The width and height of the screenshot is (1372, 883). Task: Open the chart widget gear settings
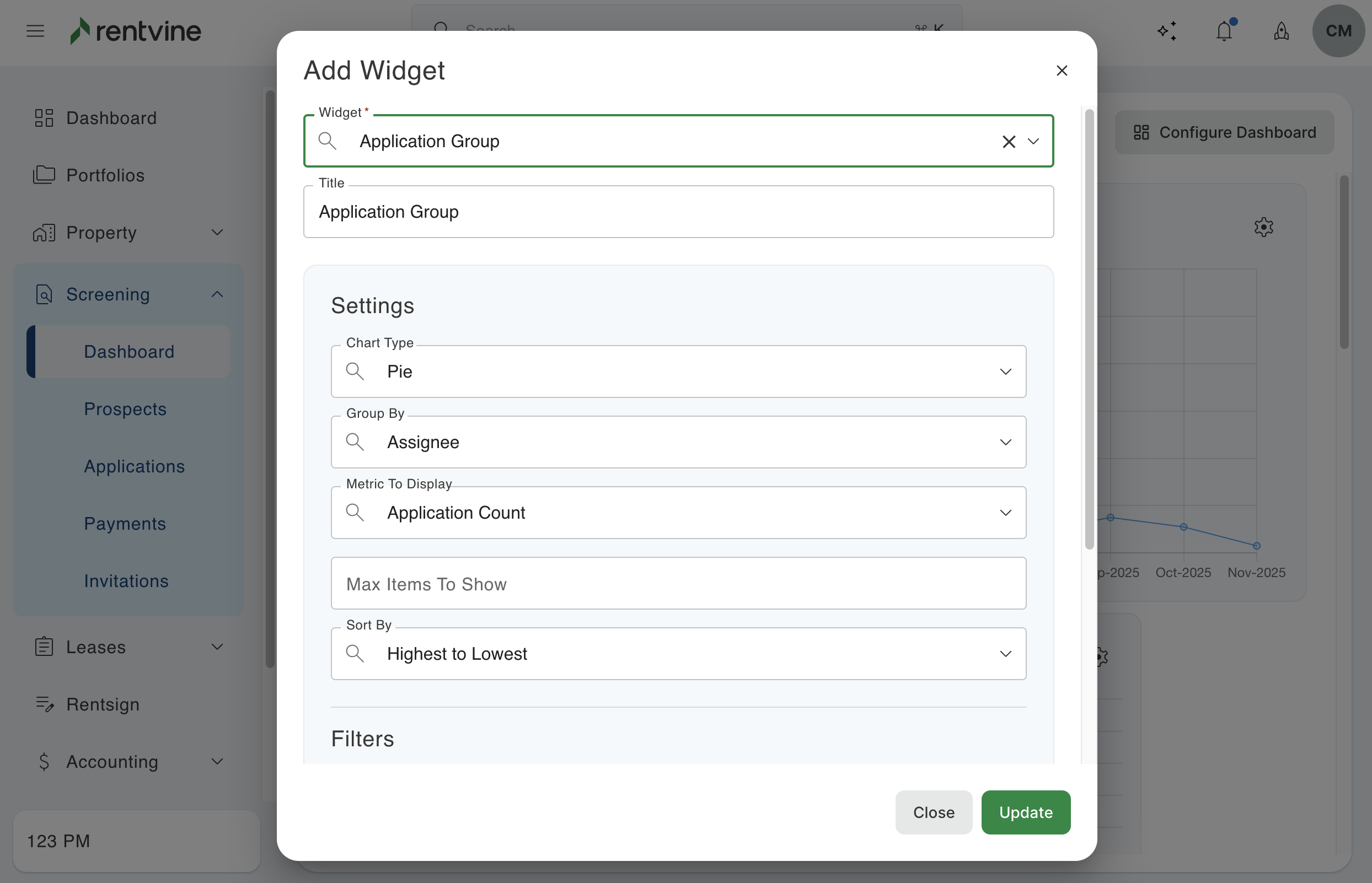click(1263, 227)
